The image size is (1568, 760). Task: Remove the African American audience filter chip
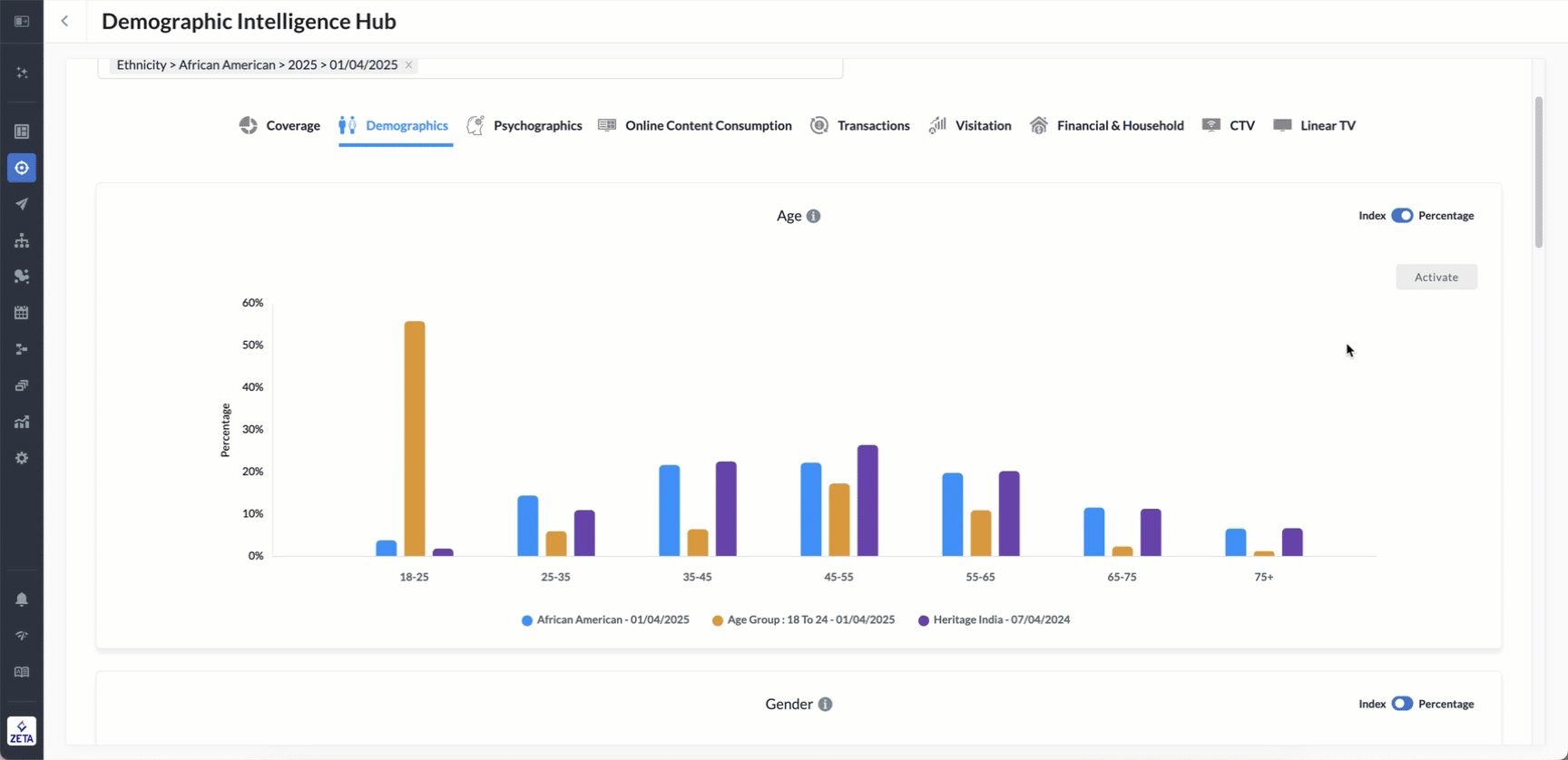409,65
